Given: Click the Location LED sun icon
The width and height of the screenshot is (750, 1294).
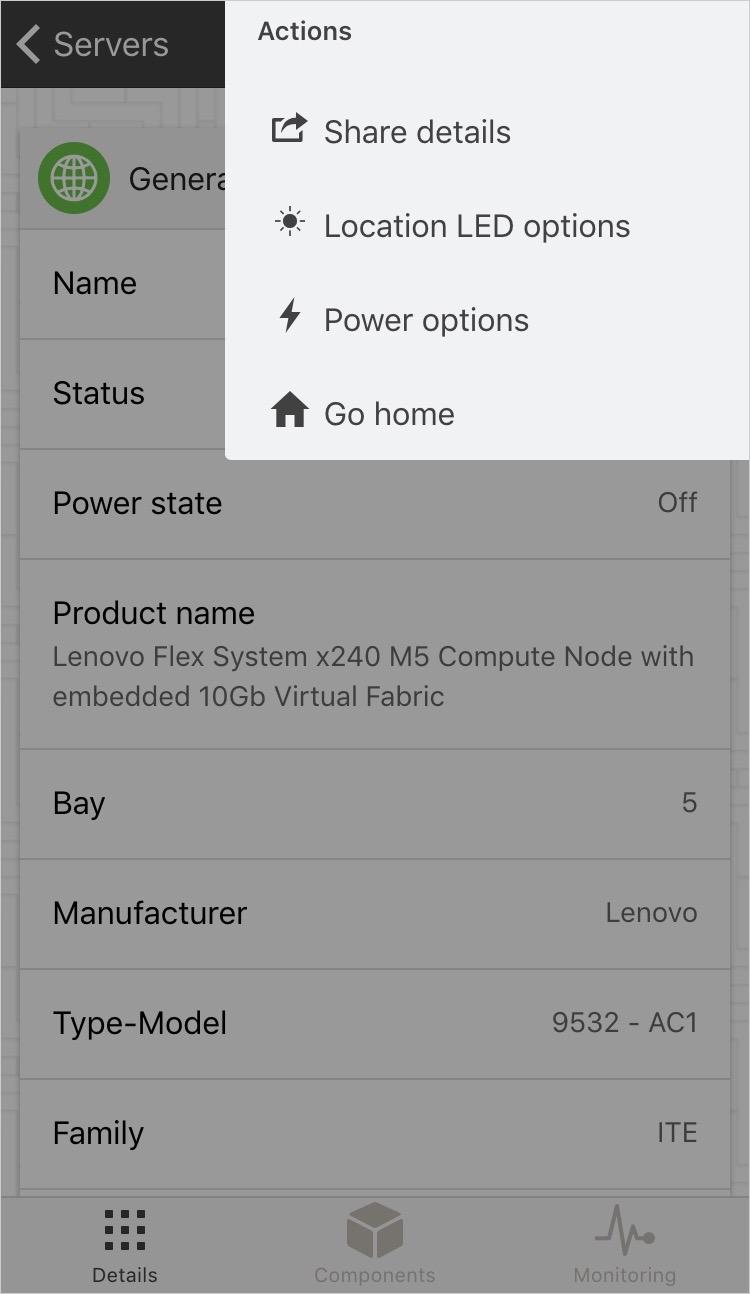Looking at the screenshot, I should pos(289,223).
